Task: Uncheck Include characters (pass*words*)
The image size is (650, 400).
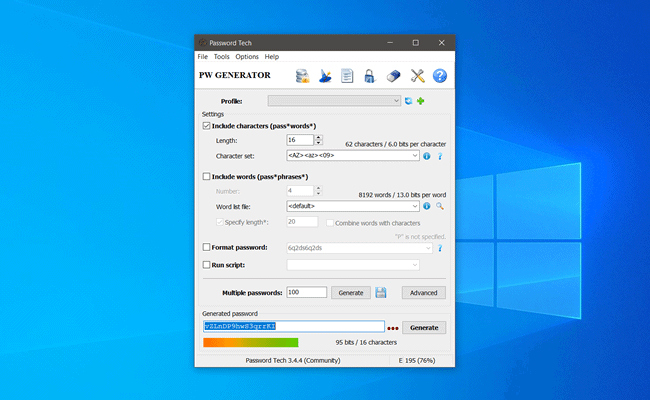Action: pos(207,127)
